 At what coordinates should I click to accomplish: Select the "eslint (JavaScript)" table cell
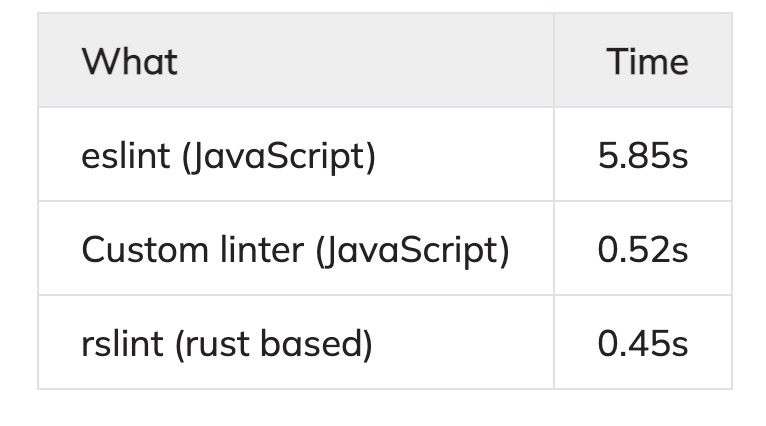228,157
